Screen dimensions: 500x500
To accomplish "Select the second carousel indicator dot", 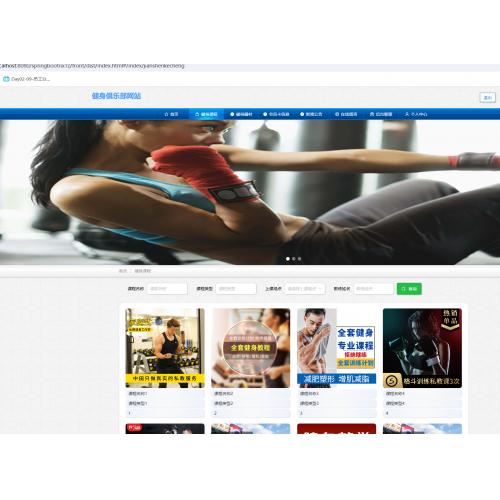I will (294, 259).
